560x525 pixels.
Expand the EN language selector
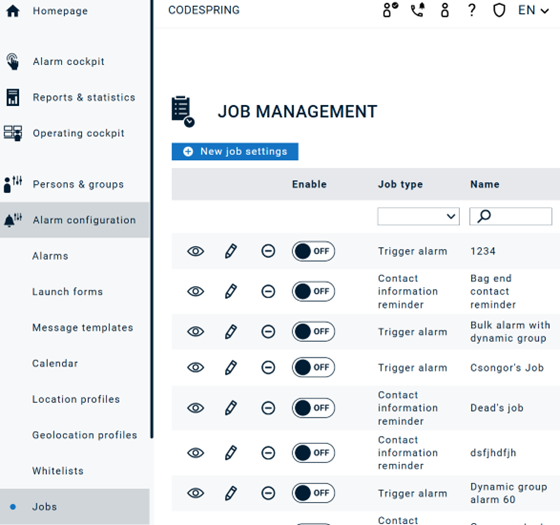[x=533, y=10]
